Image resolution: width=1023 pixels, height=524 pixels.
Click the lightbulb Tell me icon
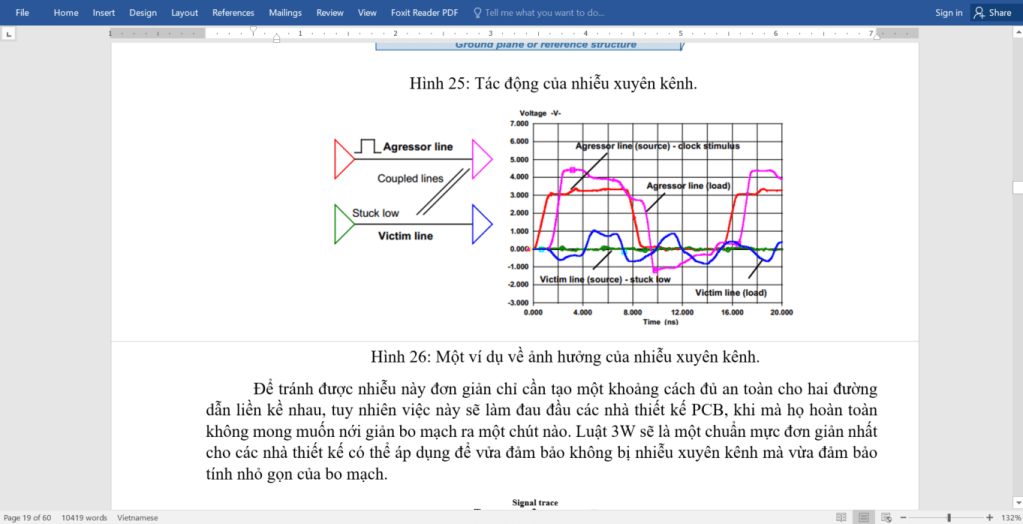point(477,13)
